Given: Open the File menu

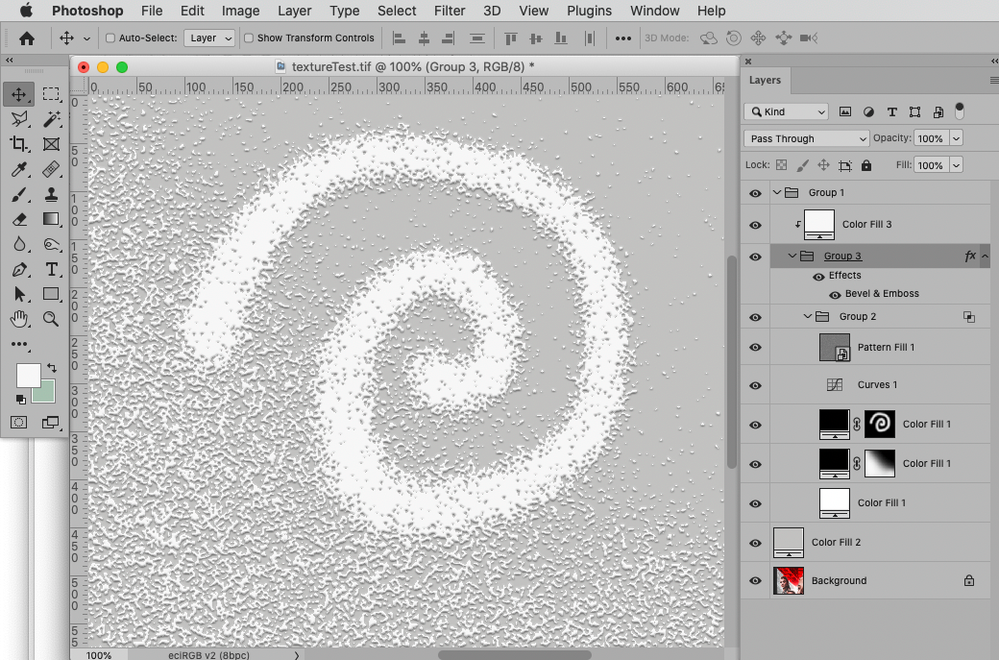Looking at the screenshot, I should click(x=152, y=11).
